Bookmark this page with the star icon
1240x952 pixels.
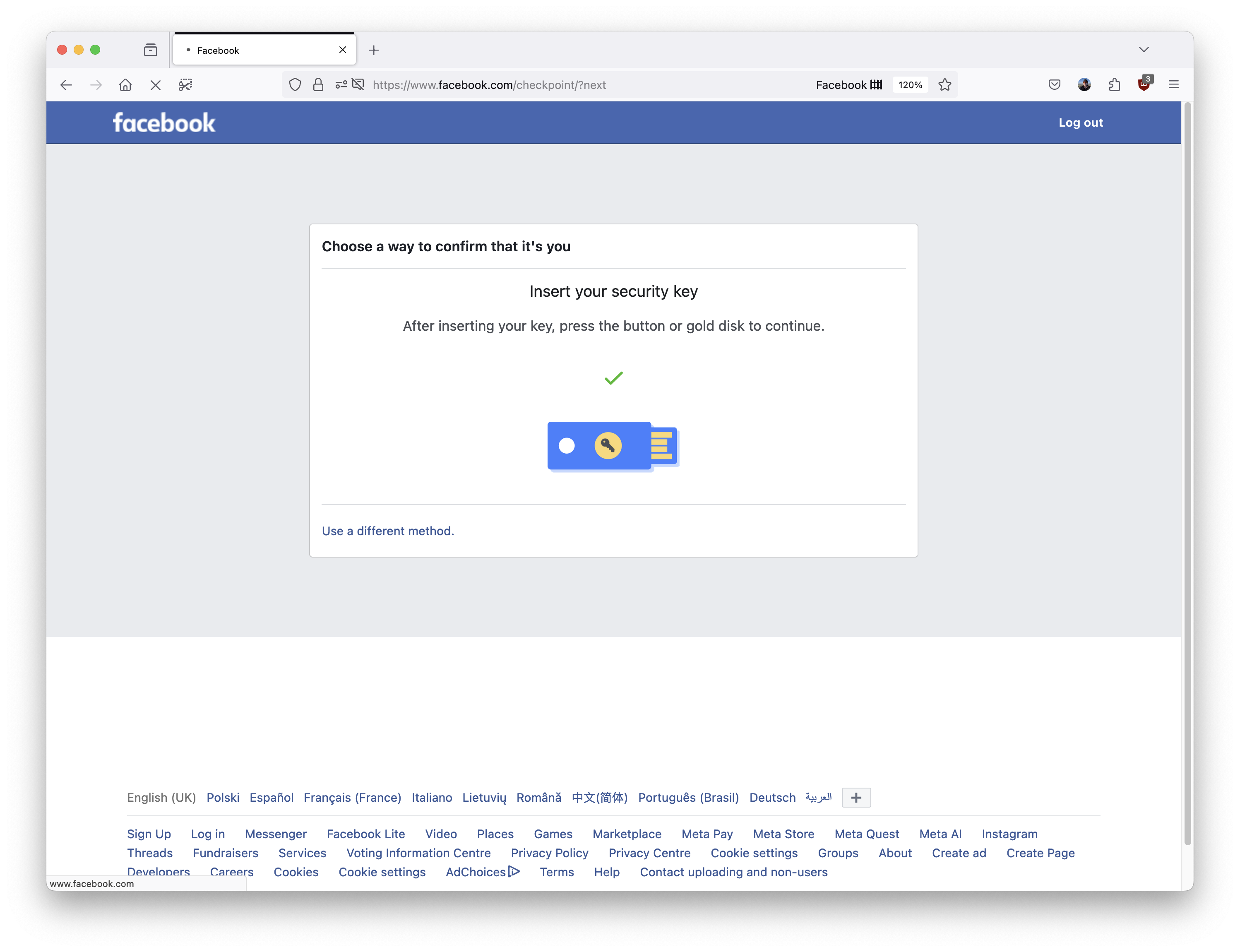pos(945,84)
